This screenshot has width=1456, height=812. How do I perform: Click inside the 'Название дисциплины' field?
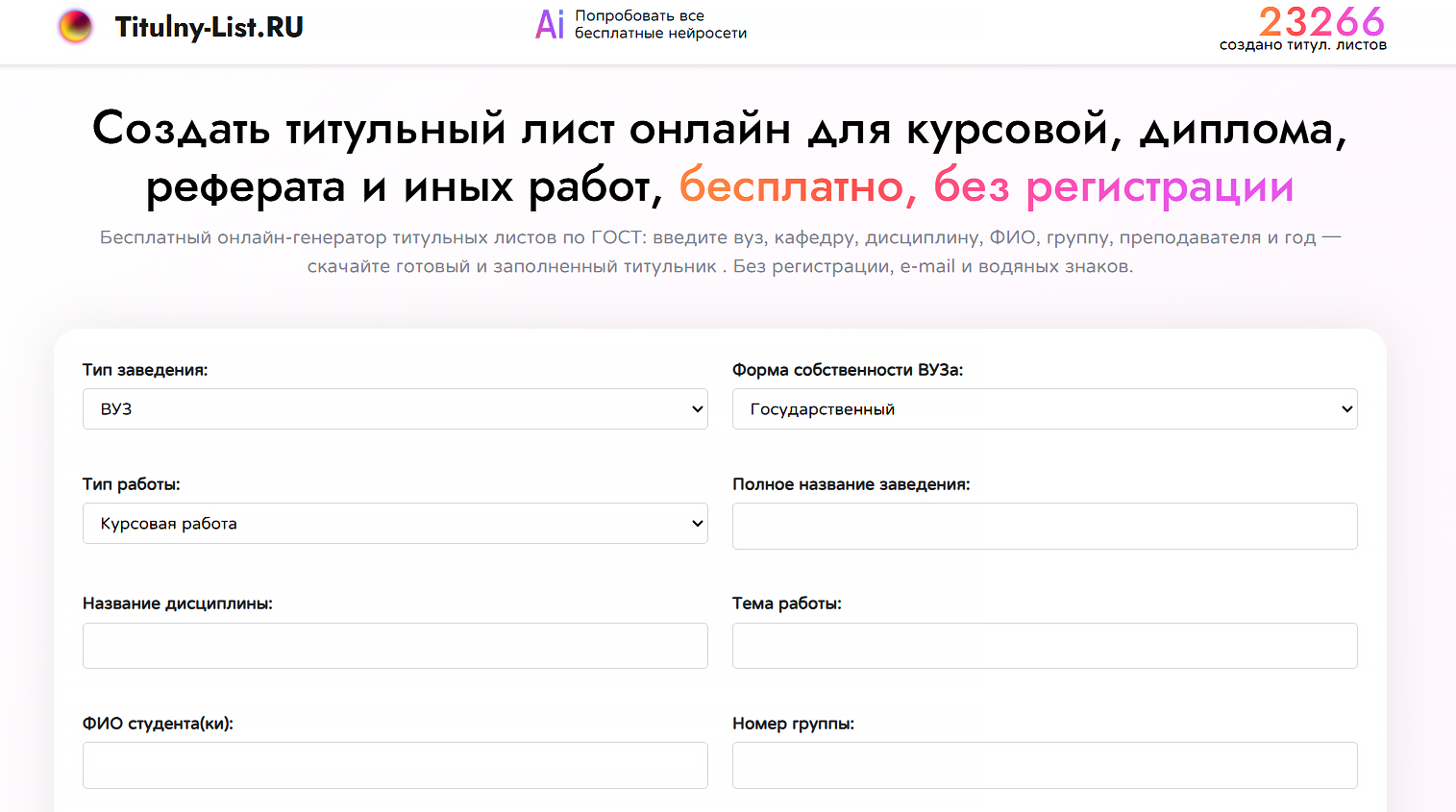[394, 645]
